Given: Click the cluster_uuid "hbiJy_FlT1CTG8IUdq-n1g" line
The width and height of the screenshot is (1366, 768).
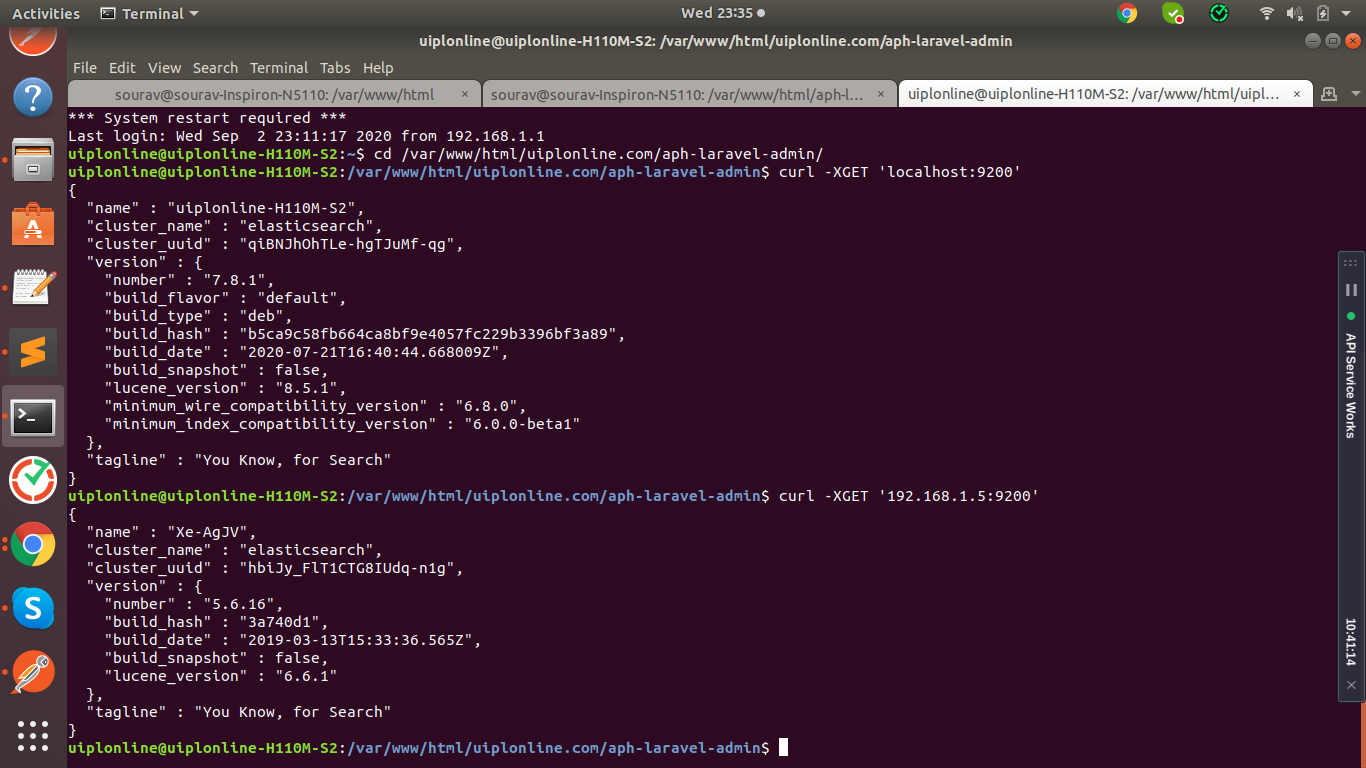Looking at the screenshot, I should click(275, 568).
